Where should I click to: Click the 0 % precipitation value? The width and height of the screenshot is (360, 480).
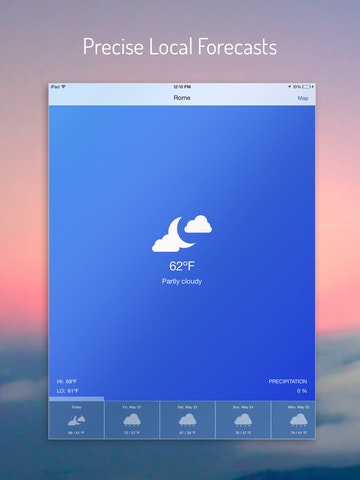point(302,391)
